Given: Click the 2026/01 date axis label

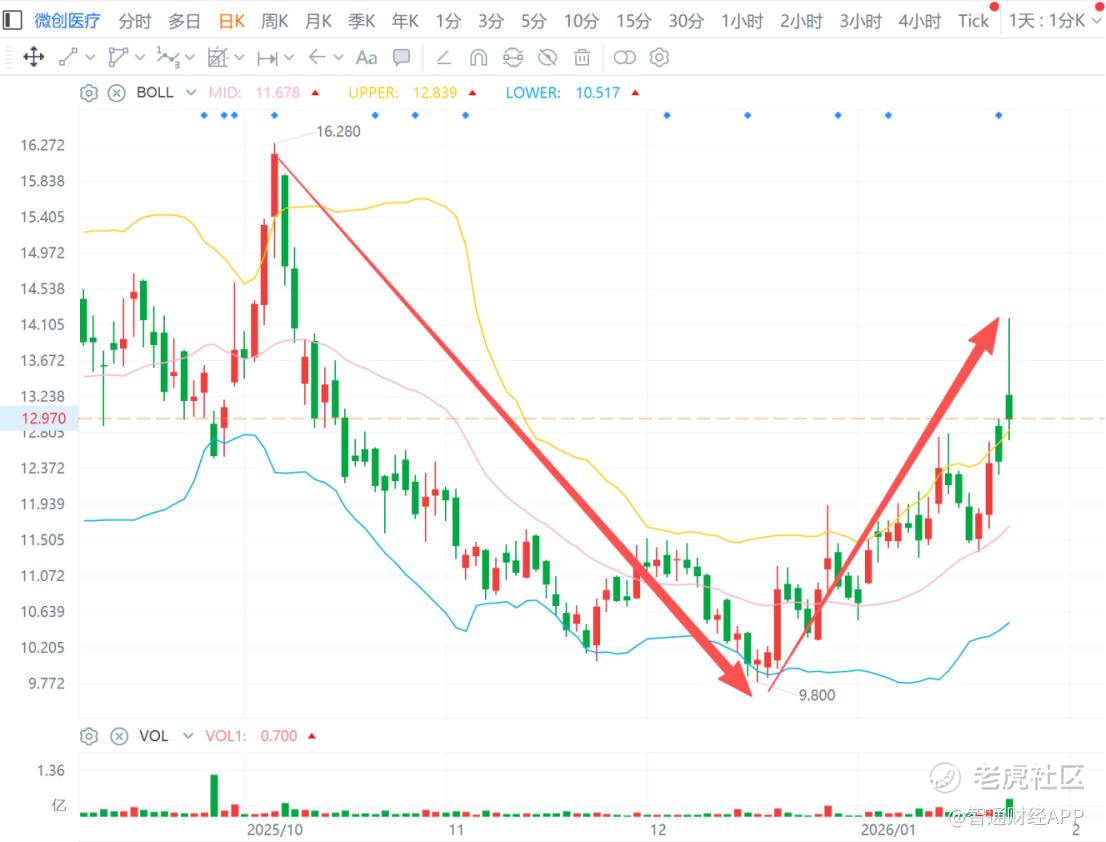Looking at the screenshot, I should tap(888, 829).
